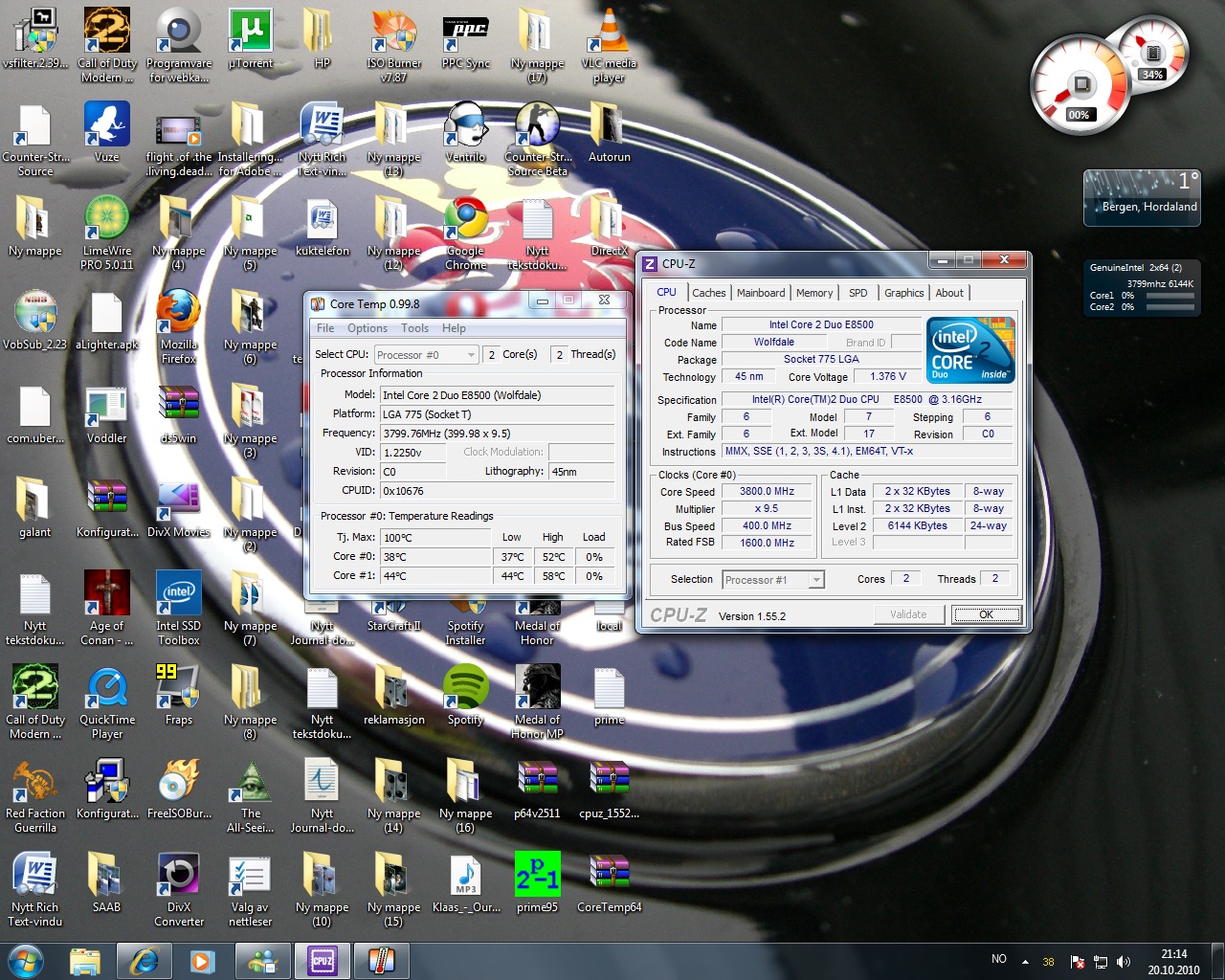Expand Select CPU dropdown in Core Temp
The image size is (1225, 980).
(x=426, y=355)
